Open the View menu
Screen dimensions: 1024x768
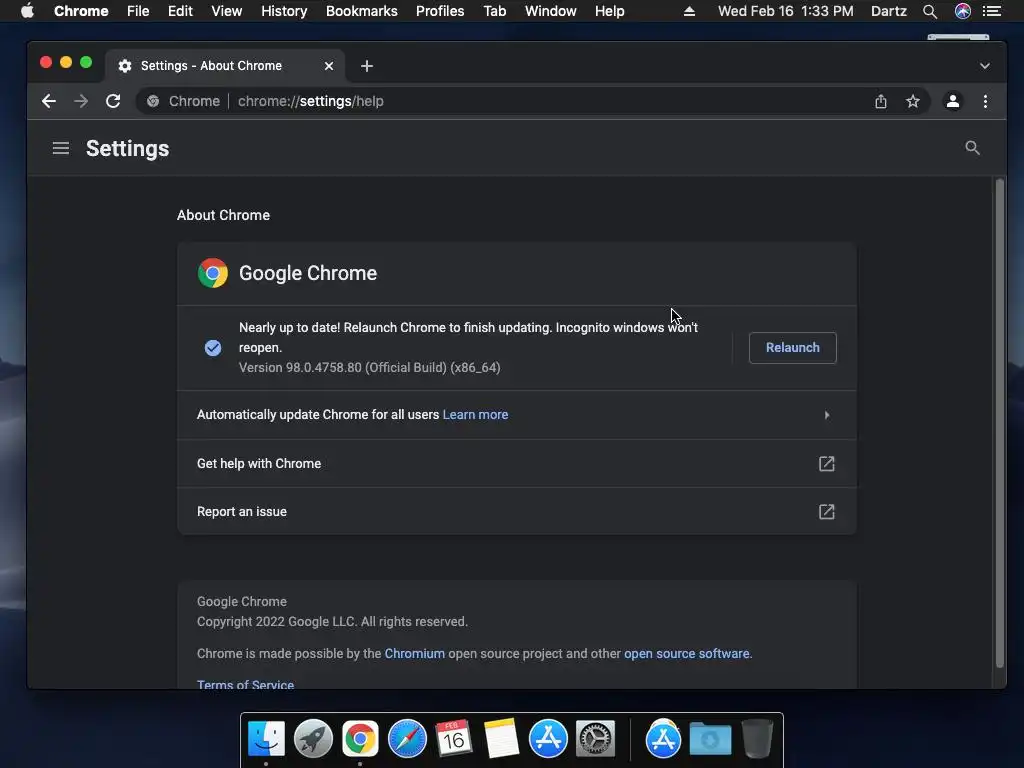click(x=227, y=11)
